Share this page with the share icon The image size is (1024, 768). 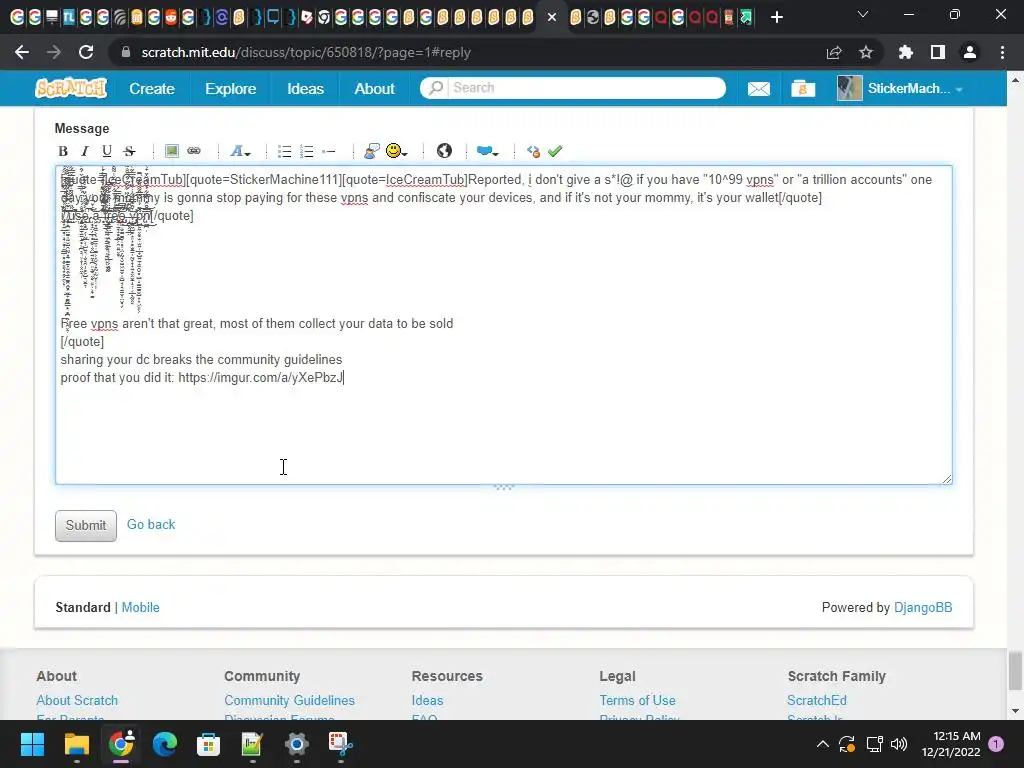click(x=834, y=52)
